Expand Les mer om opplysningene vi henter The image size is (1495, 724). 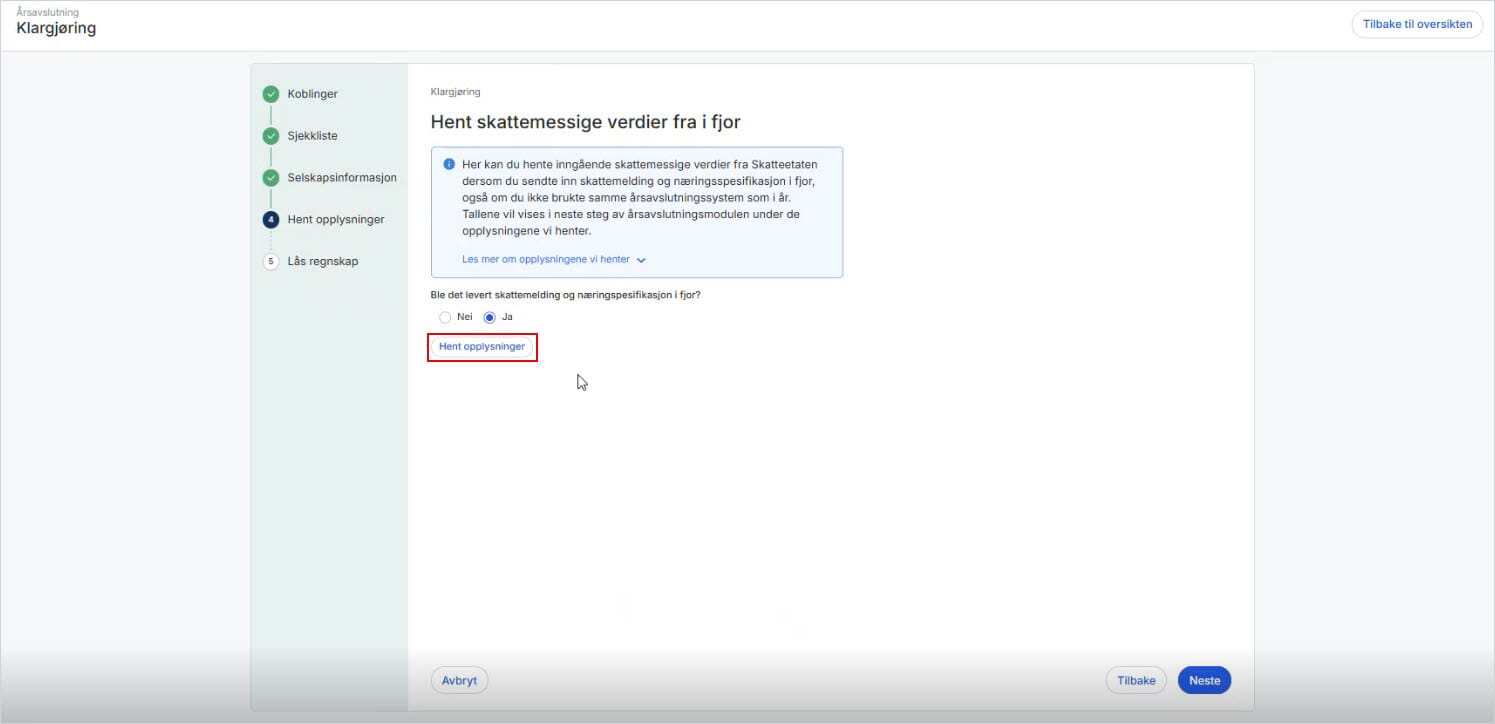pos(554,259)
